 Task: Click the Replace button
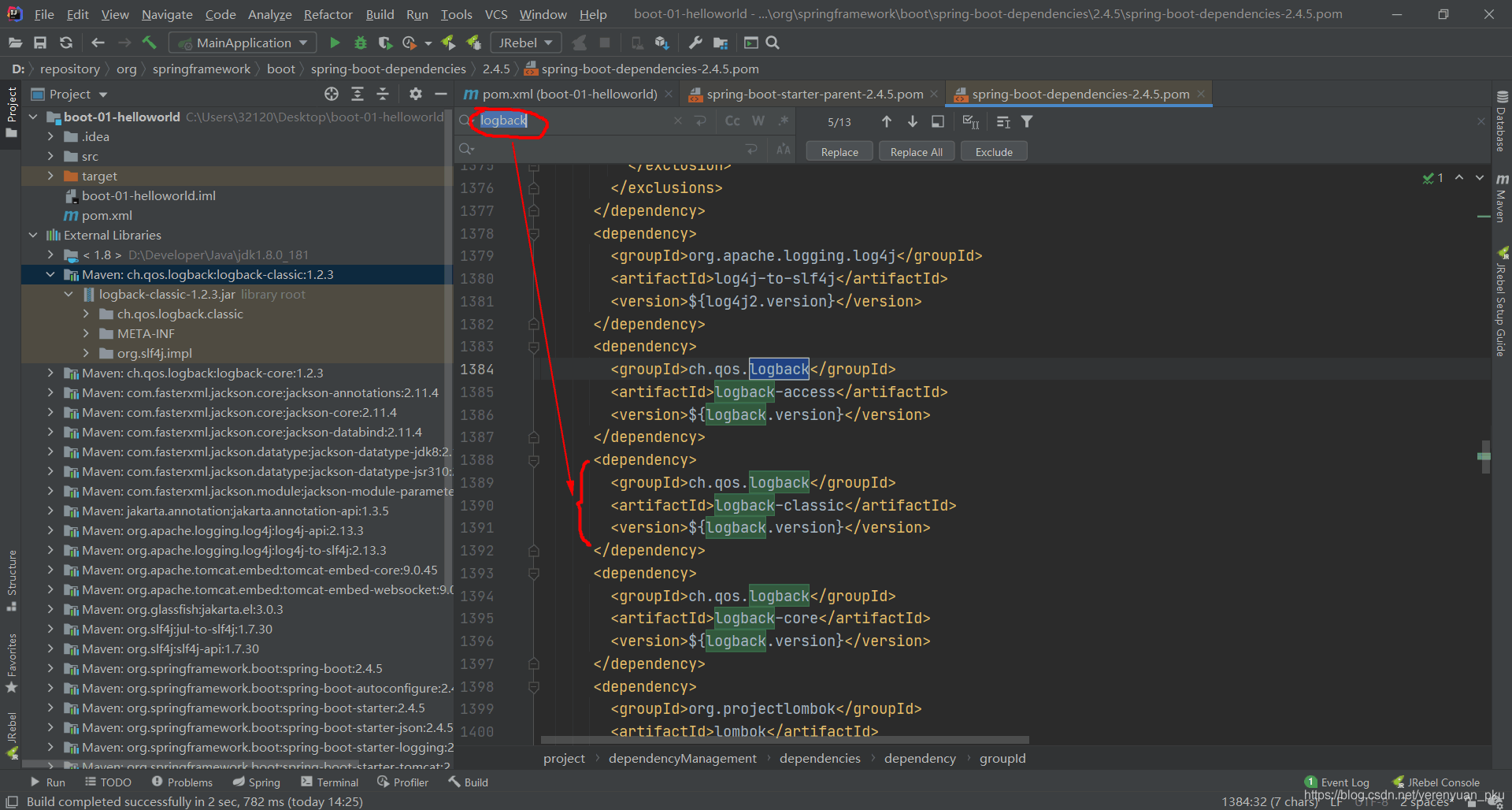[839, 151]
